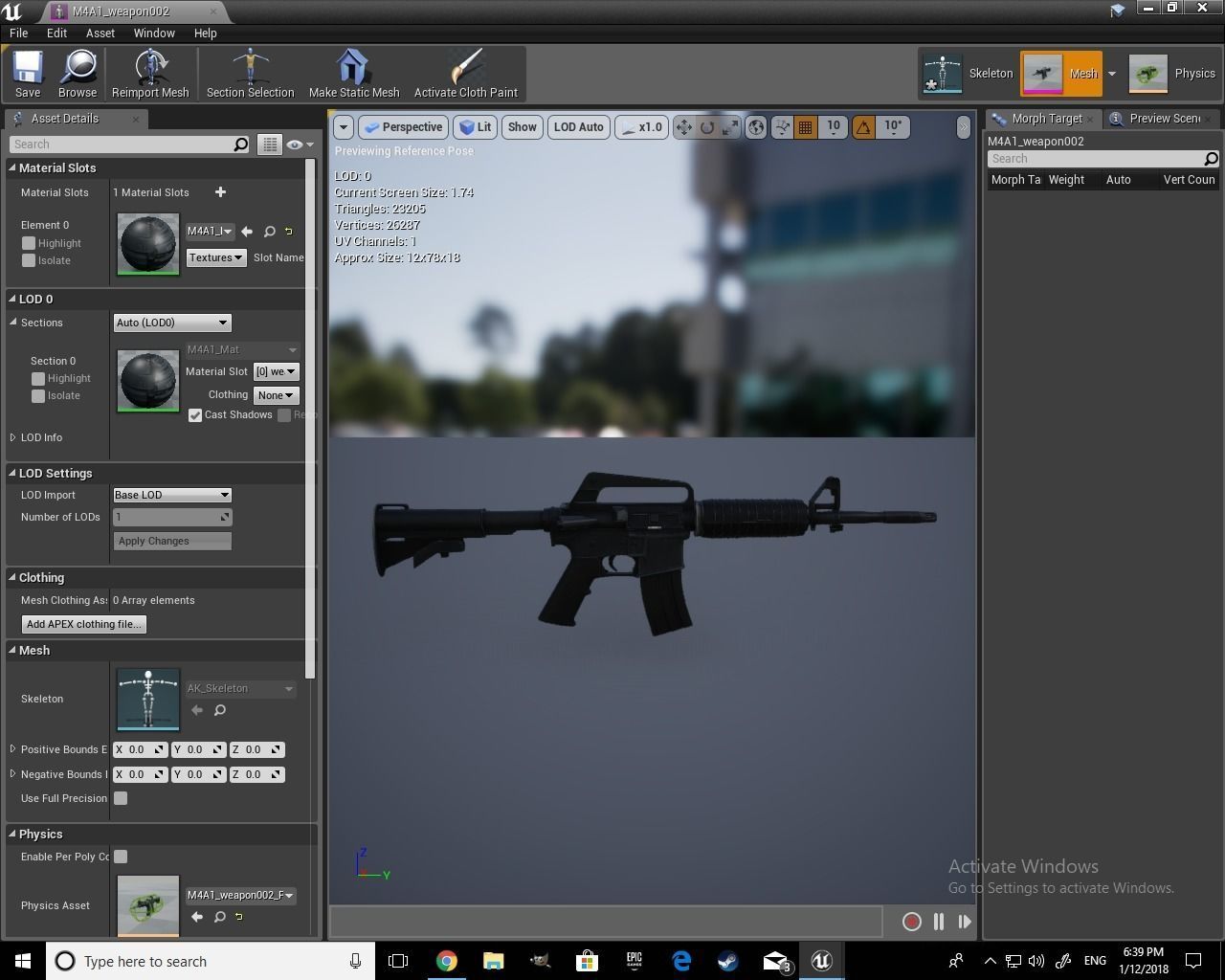Toggle grid snapping icon

click(x=806, y=127)
